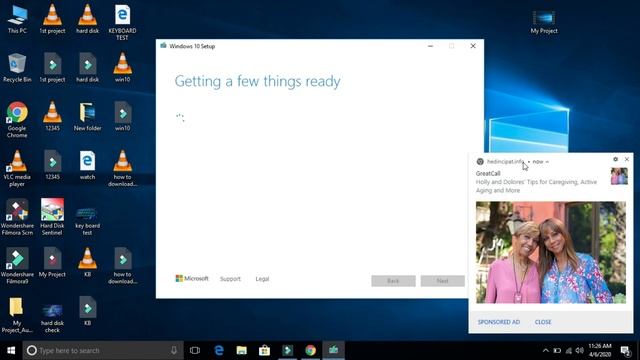This screenshot has width=640, height=360.
Task: Select Hard Disk Sentinel desktop shortcut
Action: click(x=52, y=217)
